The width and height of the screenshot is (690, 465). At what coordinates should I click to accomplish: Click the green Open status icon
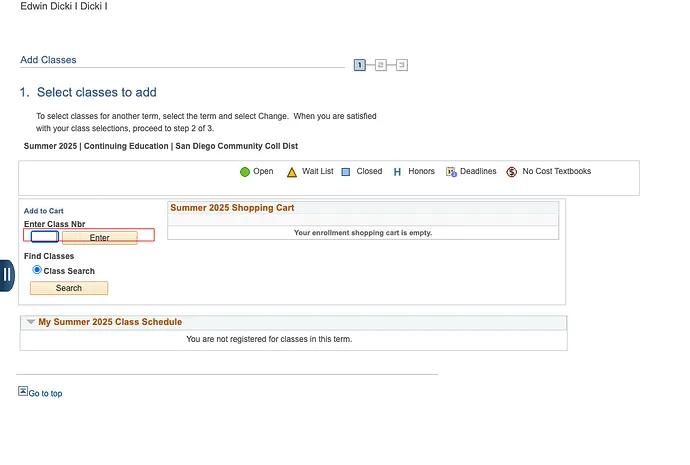point(245,172)
